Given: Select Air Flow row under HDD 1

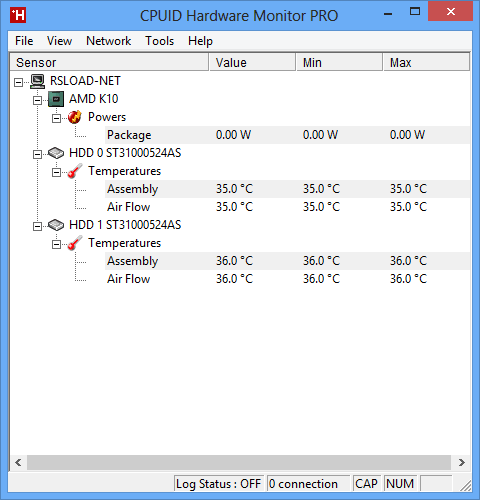Looking at the screenshot, I should 288,279.
